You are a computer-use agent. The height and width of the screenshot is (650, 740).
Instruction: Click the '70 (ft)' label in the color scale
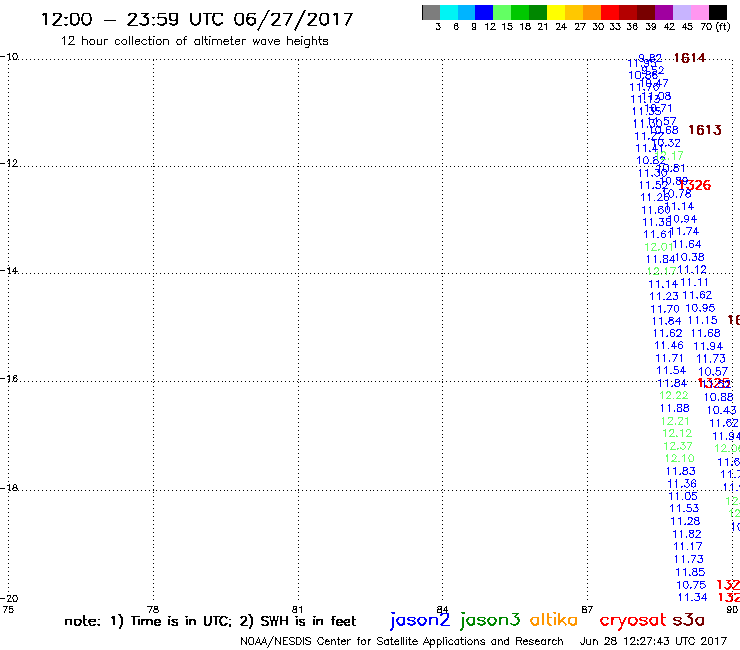(715, 26)
